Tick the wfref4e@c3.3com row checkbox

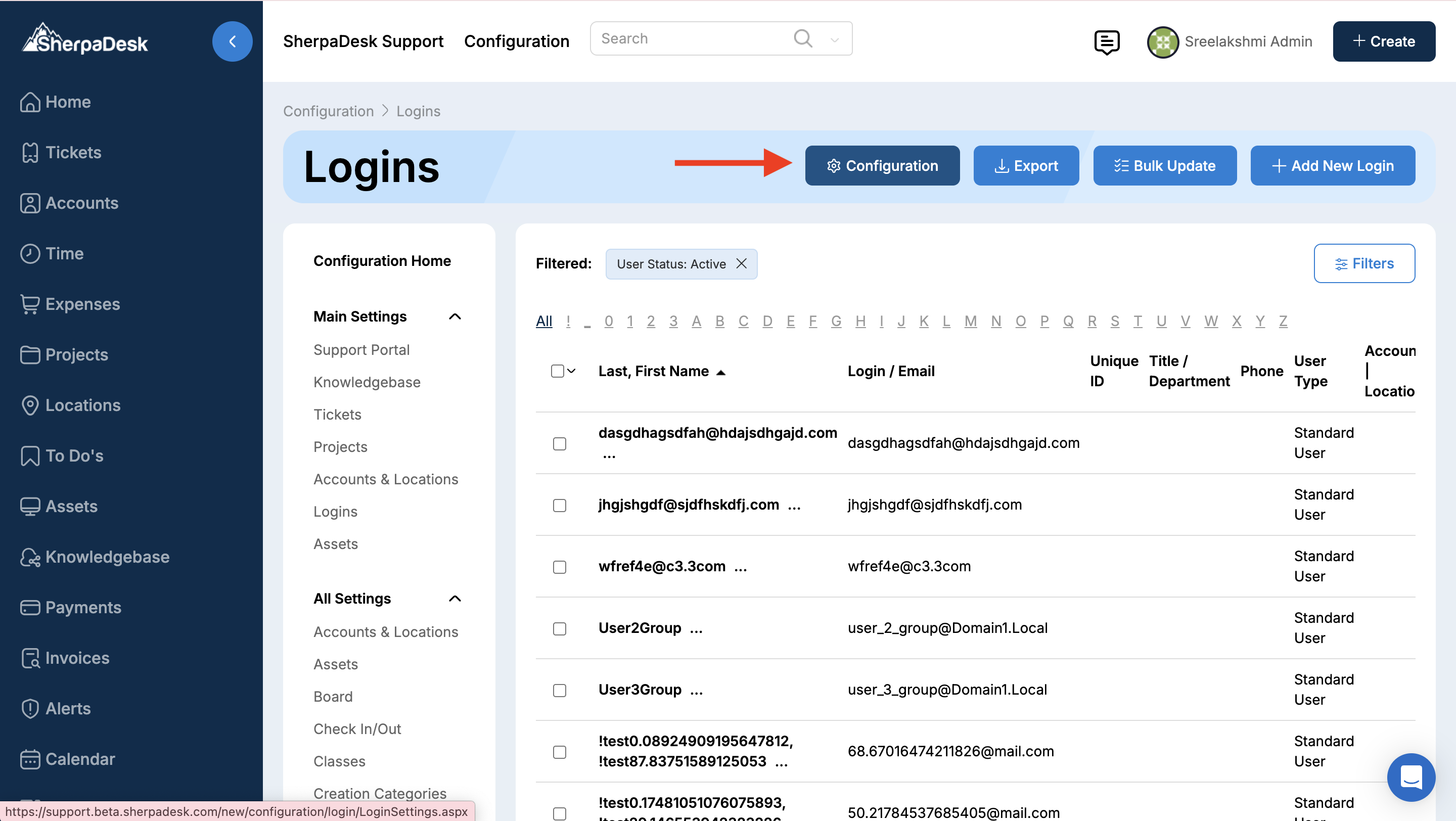coord(560,567)
